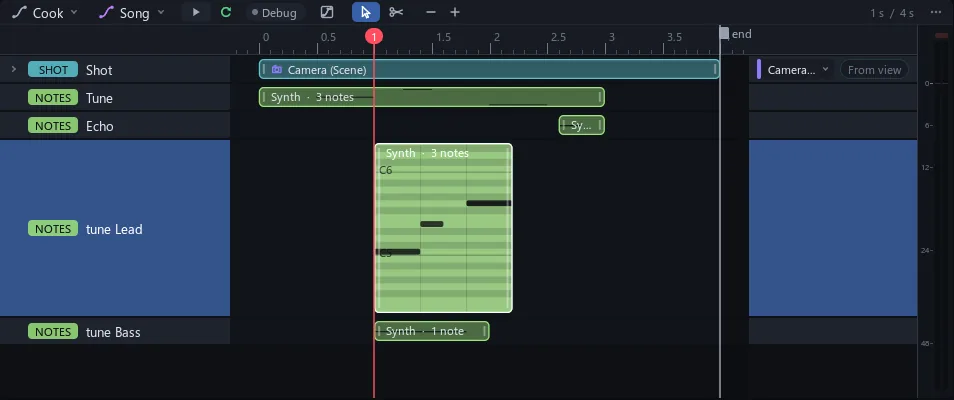The height and width of the screenshot is (400, 954).
Task: Select the Tune track name
Action: click(x=99, y=98)
